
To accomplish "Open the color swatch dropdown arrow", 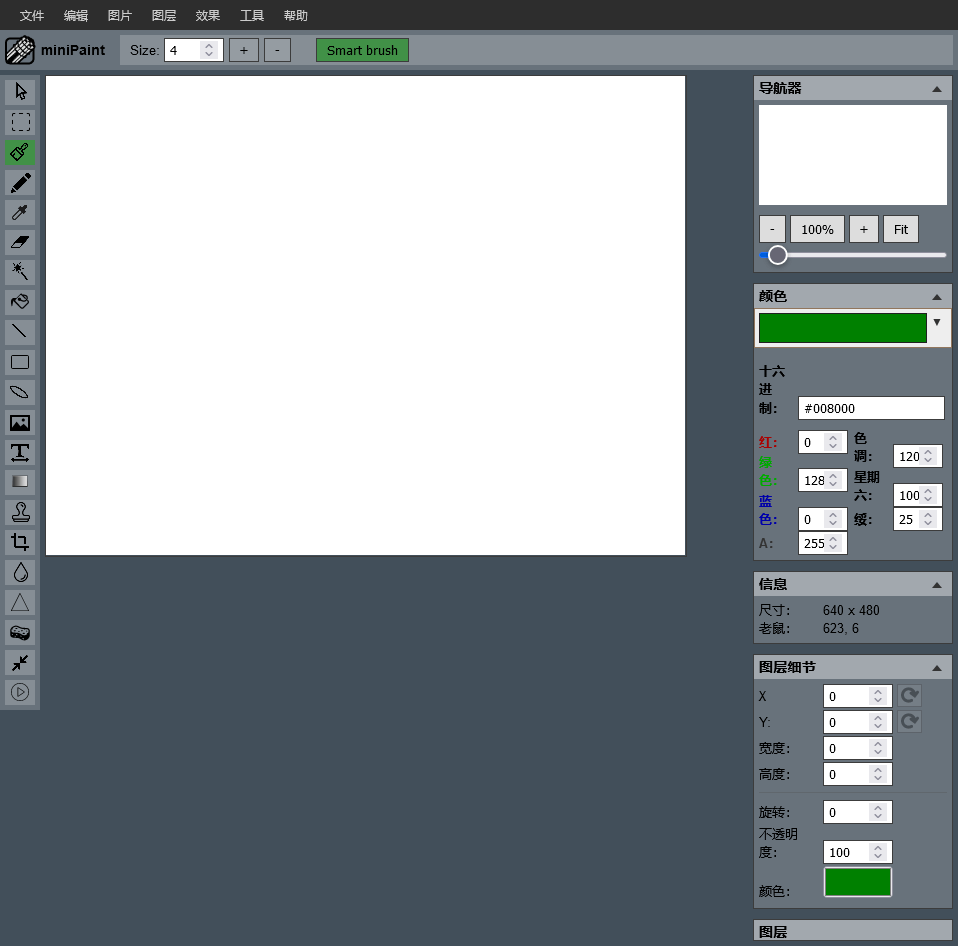I will click(x=937, y=322).
